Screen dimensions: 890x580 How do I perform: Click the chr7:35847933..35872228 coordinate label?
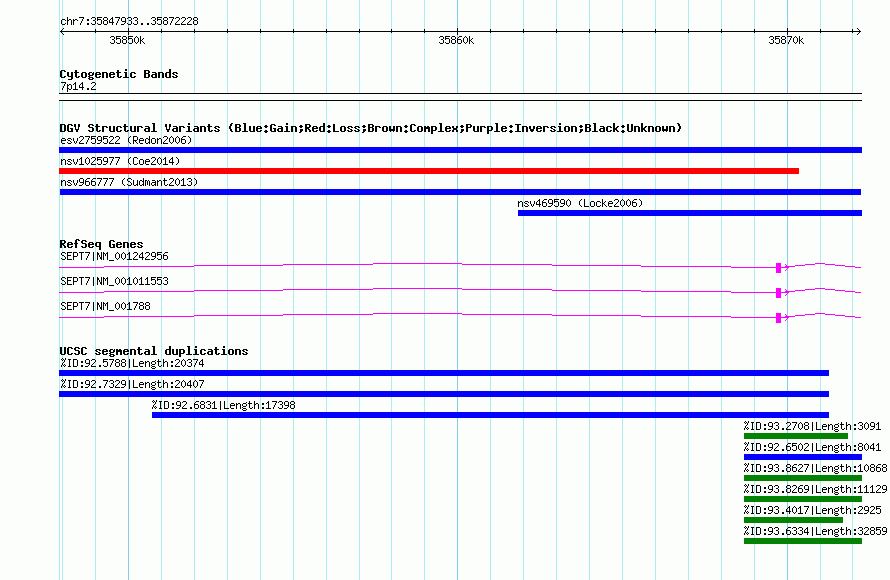point(129,21)
